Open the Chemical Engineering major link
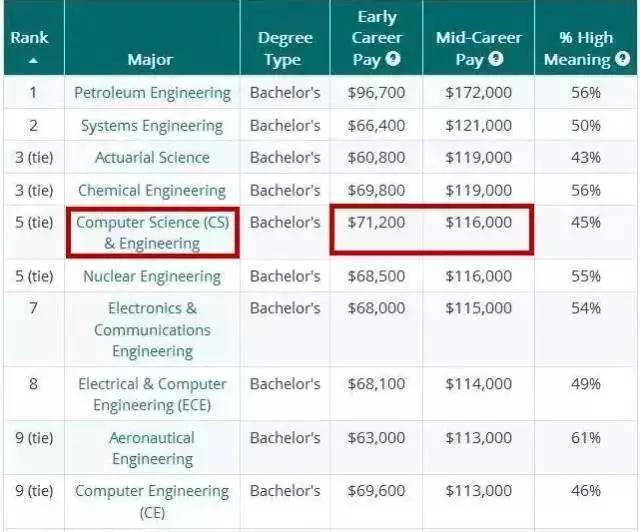 tap(152, 191)
